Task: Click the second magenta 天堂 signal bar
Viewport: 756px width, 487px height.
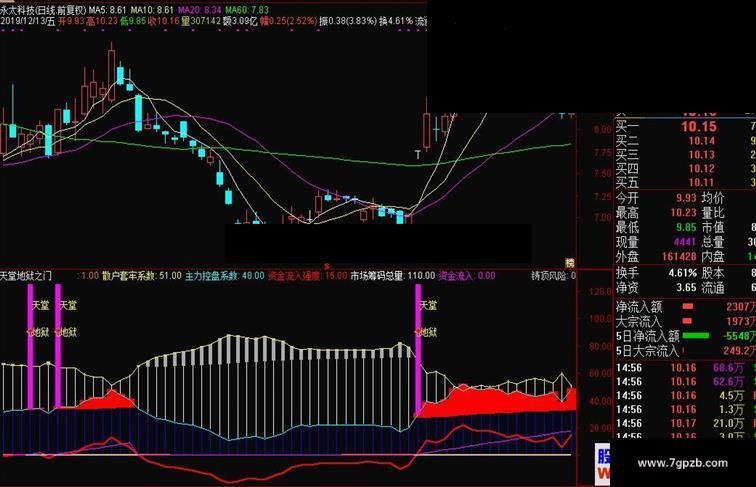Action: click(58, 347)
